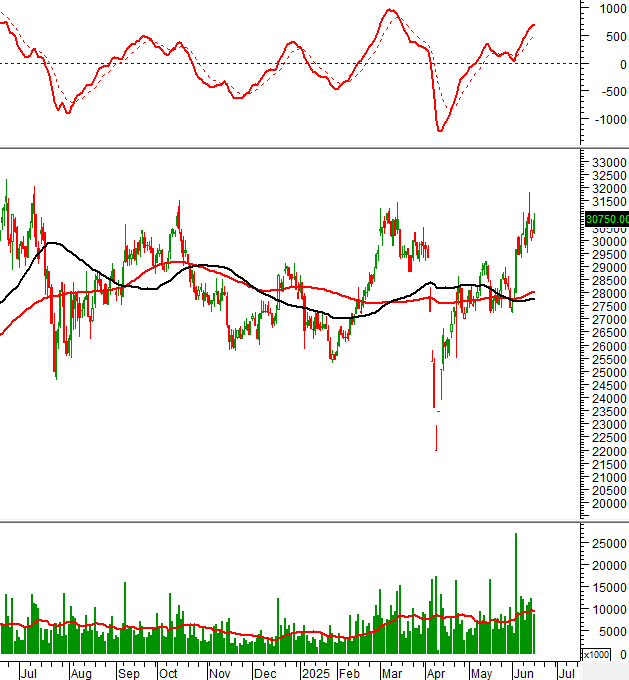Select the Feb label on the time axis

[349, 673]
